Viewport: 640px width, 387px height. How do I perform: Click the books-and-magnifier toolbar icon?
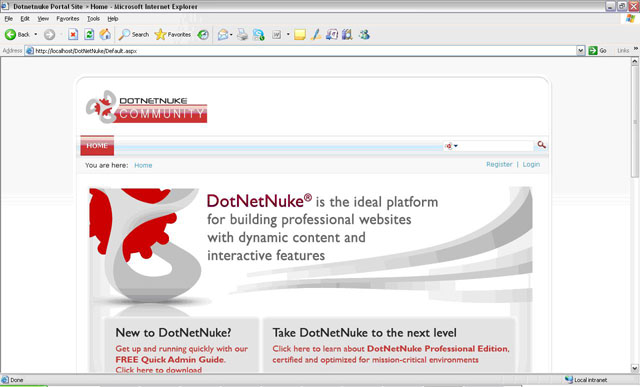click(347, 35)
